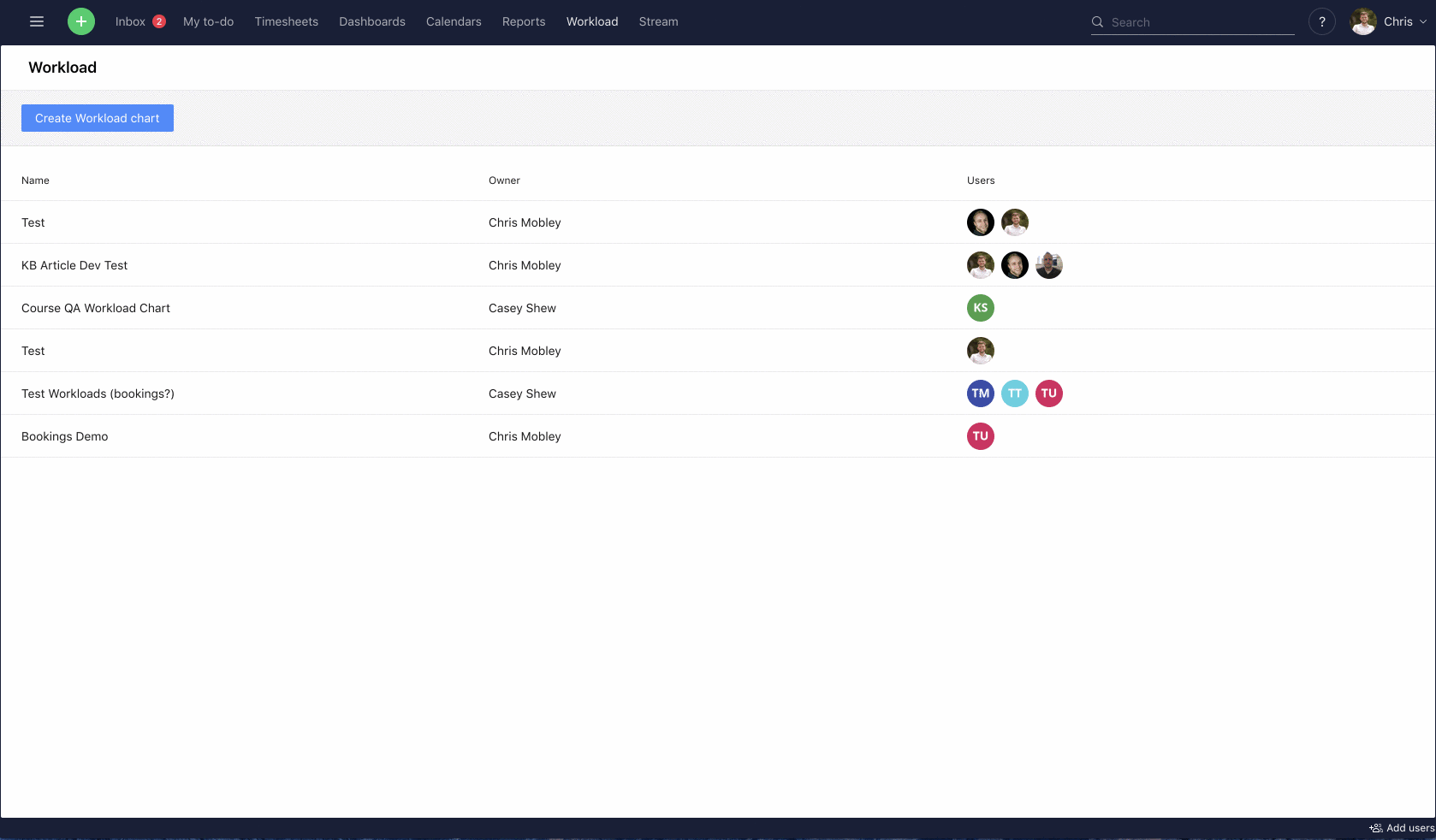Open Test Workloads (bookings?) chart
The image size is (1436, 840).
coord(98,393)
